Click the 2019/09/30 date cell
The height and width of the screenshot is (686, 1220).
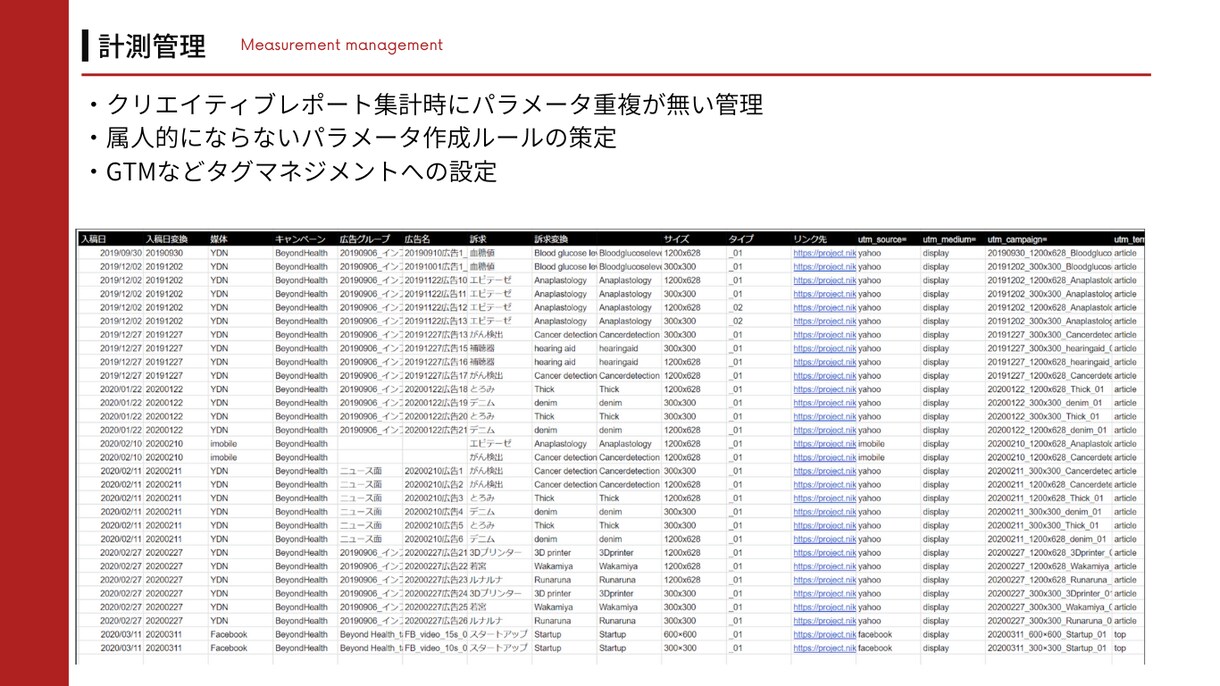121,254
